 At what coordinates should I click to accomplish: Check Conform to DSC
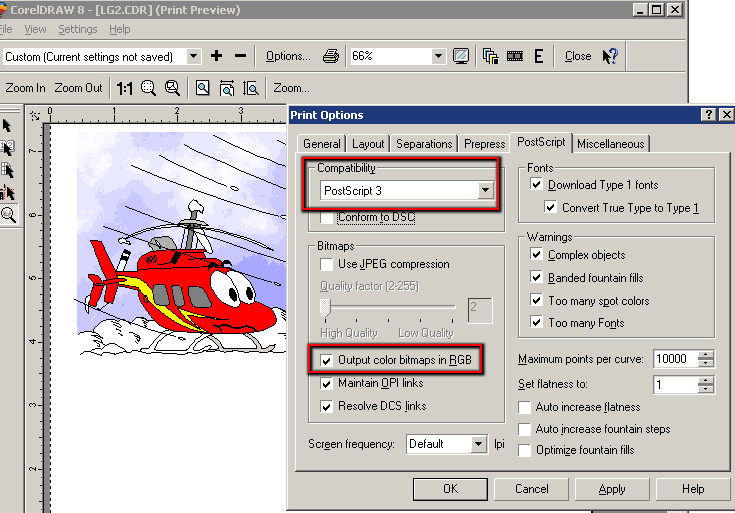click(326, 217)
